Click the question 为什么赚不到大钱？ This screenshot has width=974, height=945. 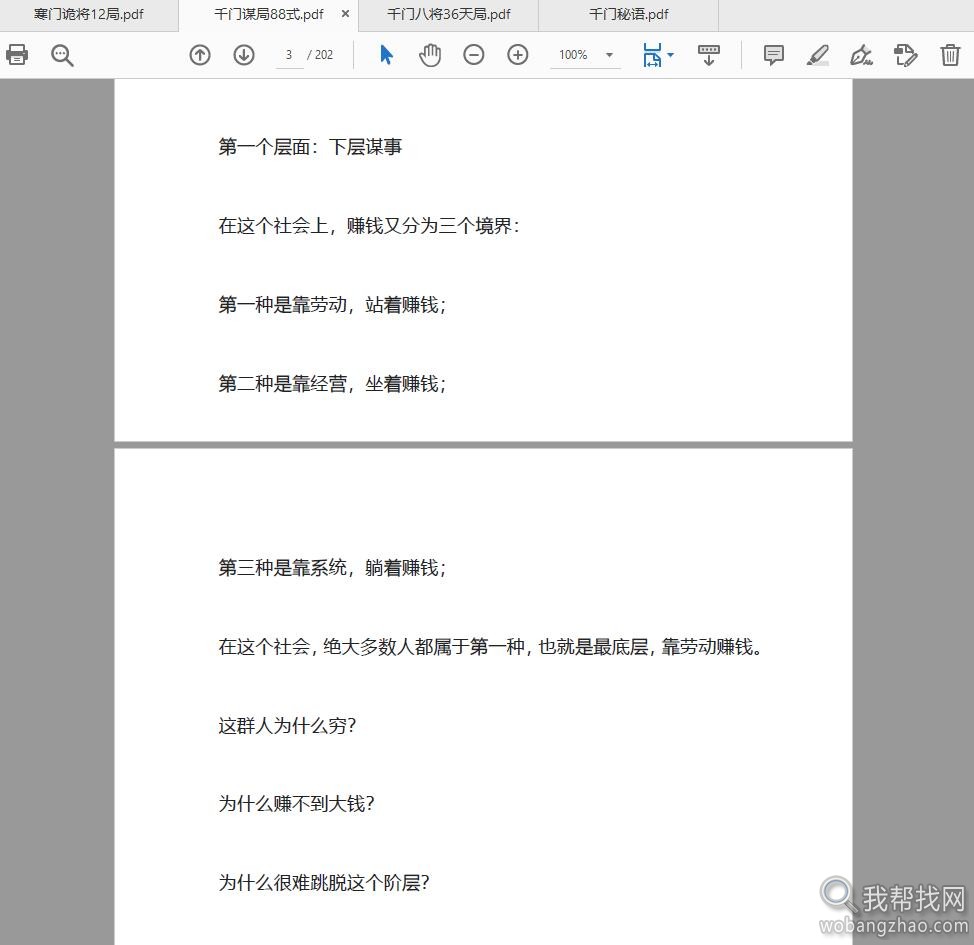[296, 804]
